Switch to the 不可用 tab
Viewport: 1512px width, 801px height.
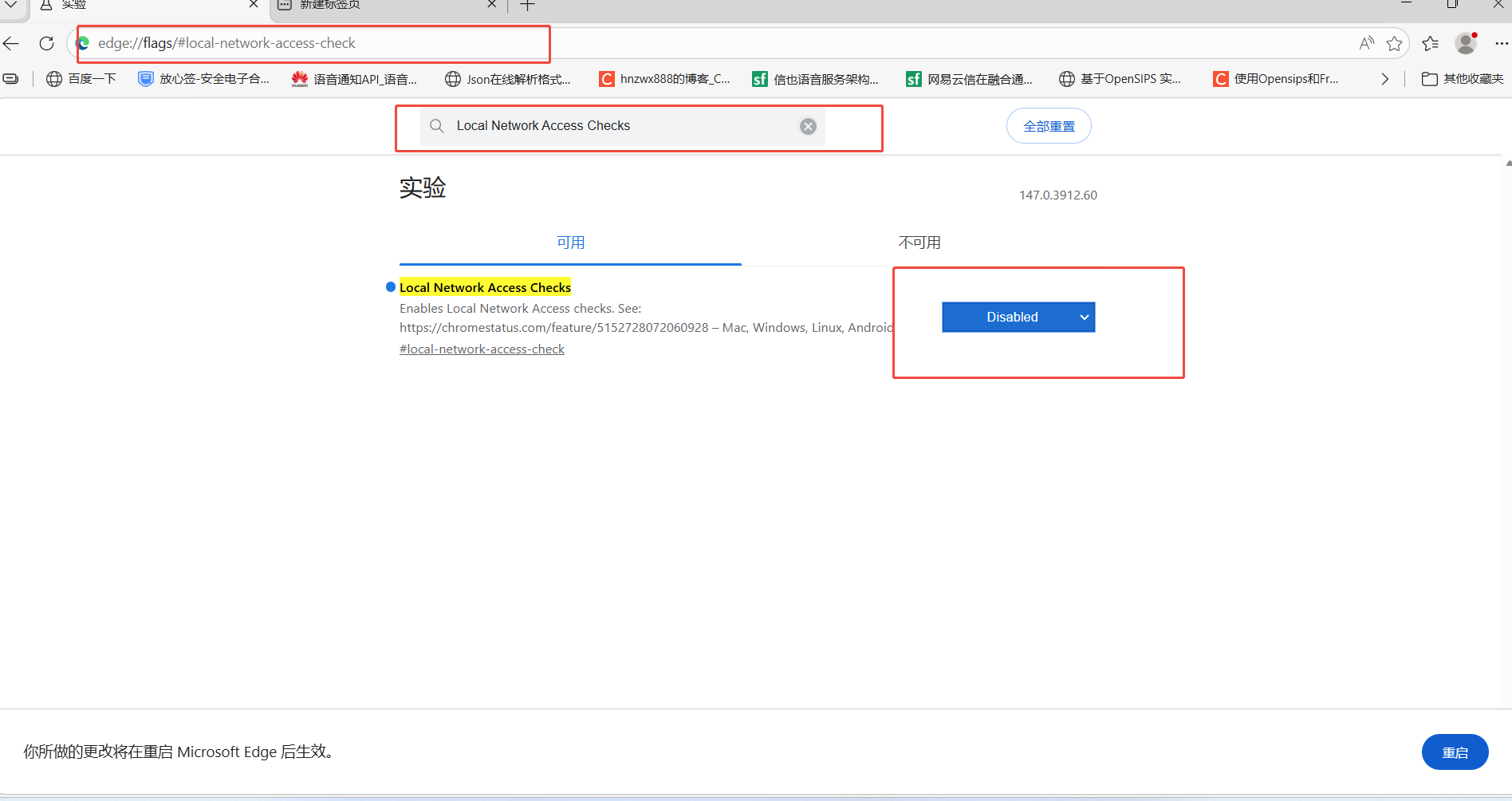pos(919,243)
